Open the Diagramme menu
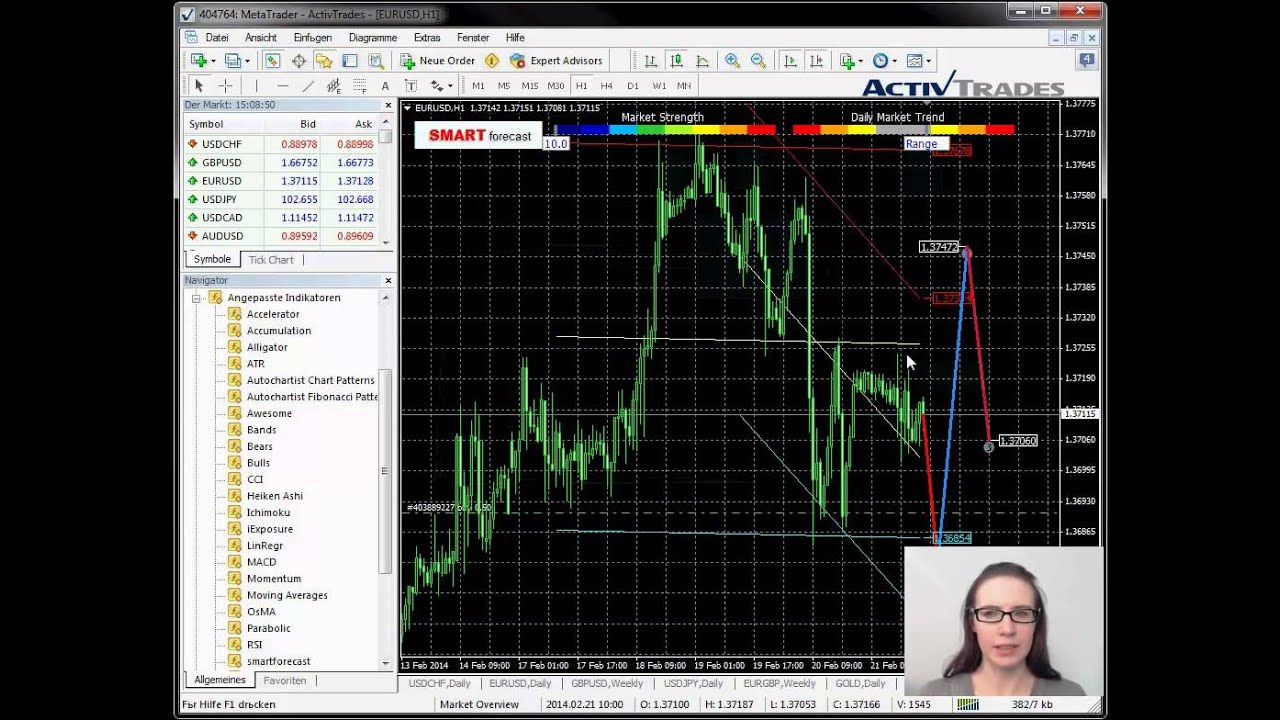1280x720 pixels. click(x=373, y=38)
